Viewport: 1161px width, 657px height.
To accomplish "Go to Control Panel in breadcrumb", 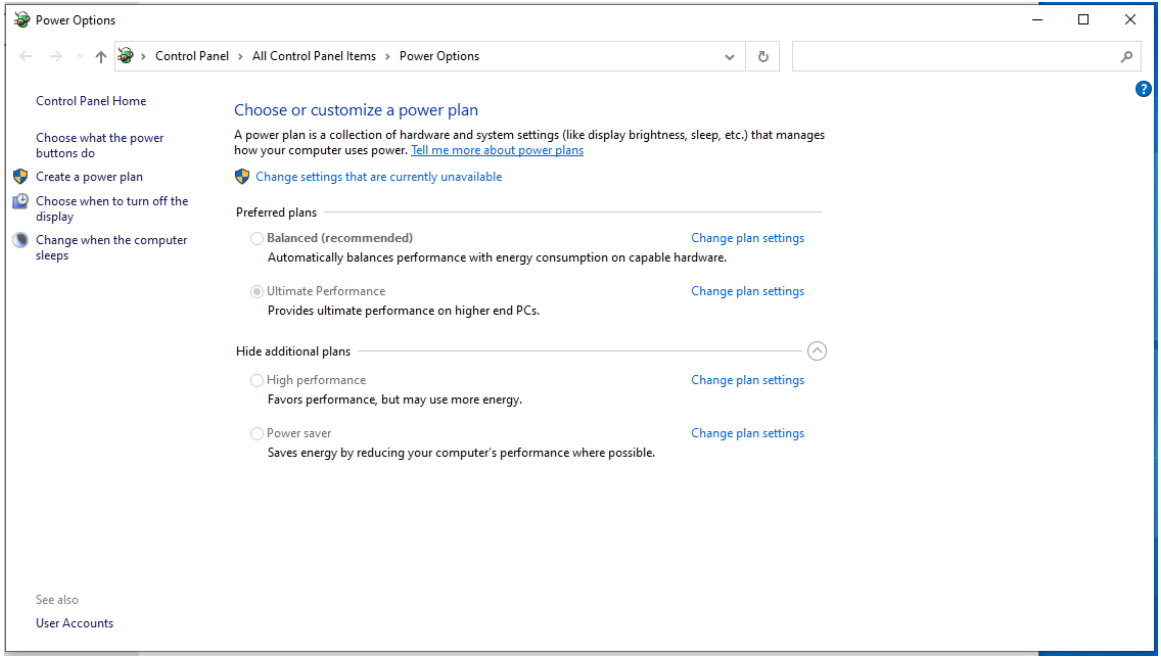I will coord(192,57).
